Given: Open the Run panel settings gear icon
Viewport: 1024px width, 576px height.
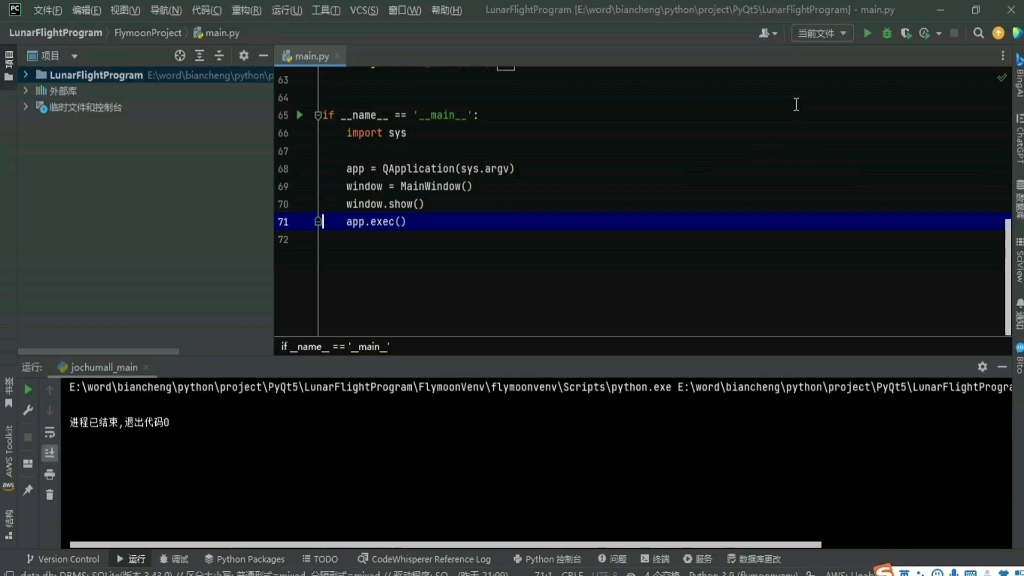Looking at the screenshot, I should pyautogui.click(x=982, y=366).
